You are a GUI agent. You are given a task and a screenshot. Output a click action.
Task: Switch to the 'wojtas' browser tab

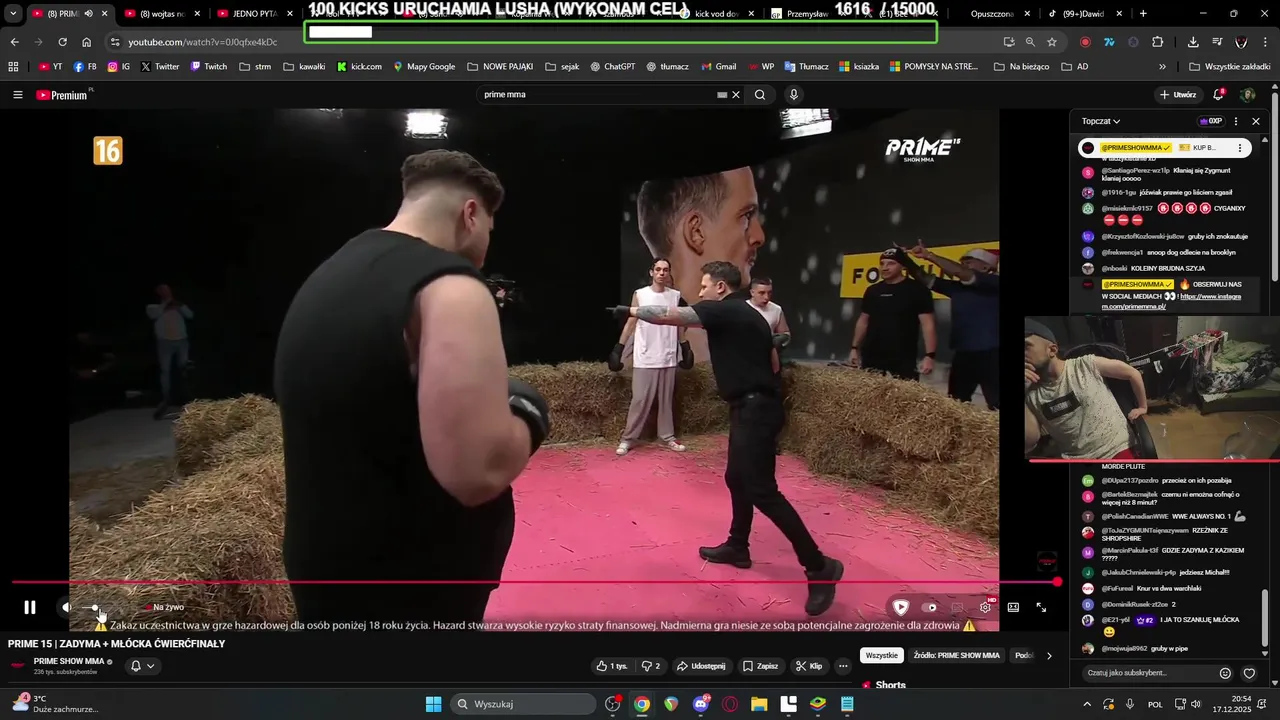(161, 14)
